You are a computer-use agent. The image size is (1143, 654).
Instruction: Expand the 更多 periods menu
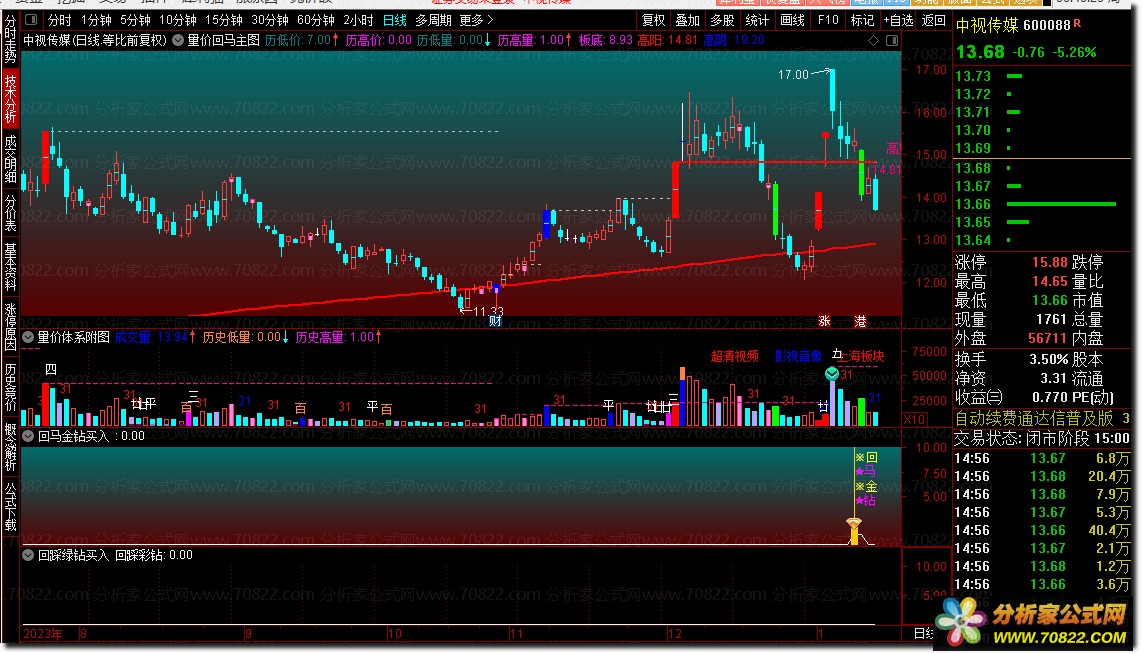point(476,20)
